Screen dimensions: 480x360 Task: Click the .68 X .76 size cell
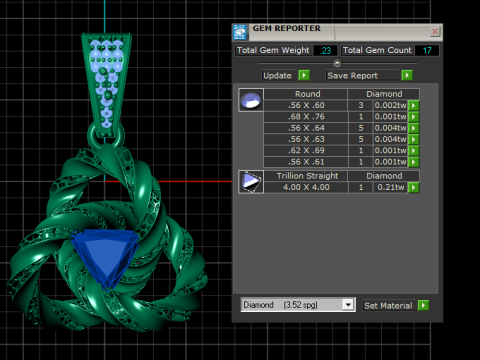pos(306,117)
